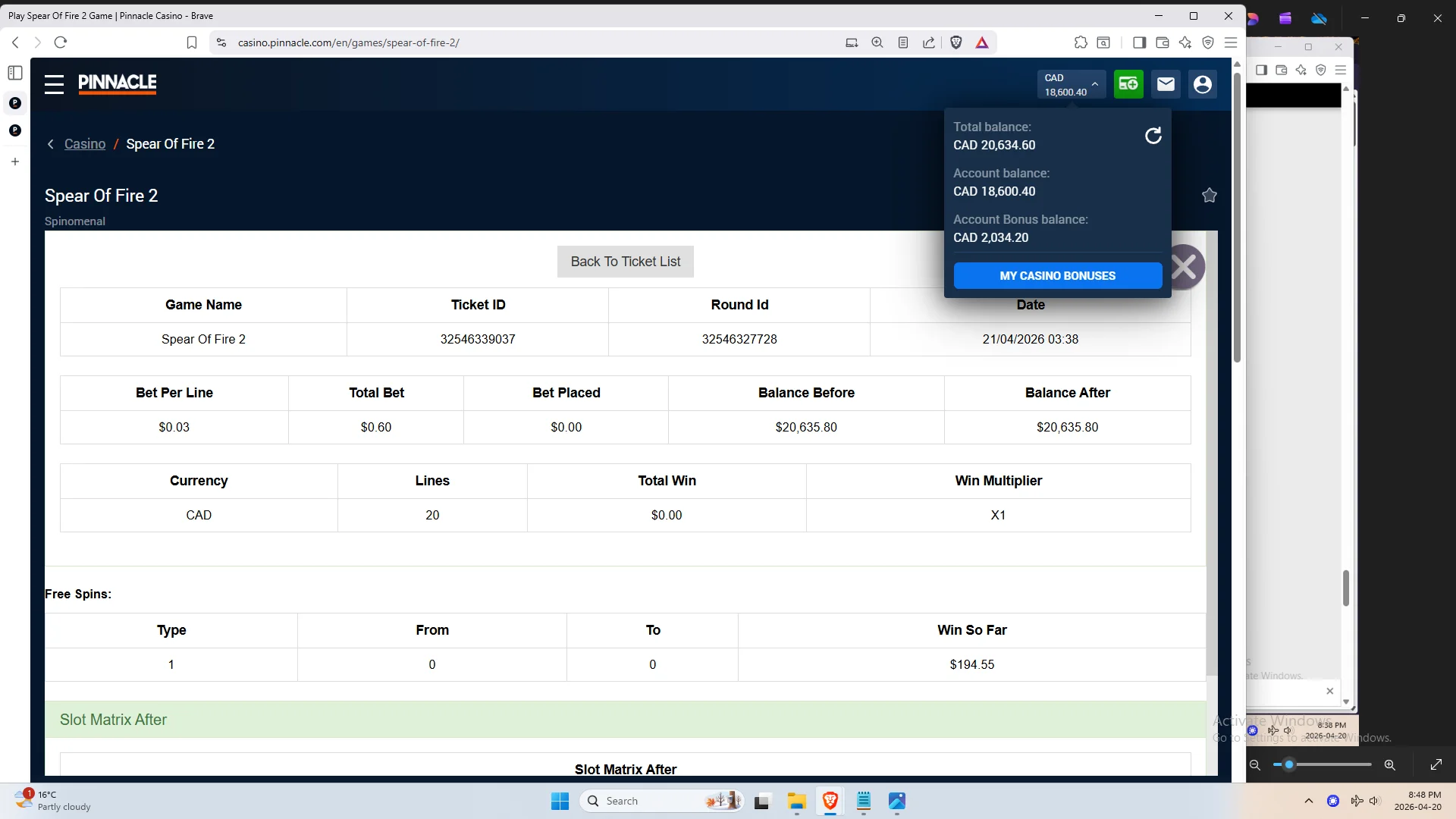Open My Casino Bonuses
This screenshot has height=819, width=1456.
[x=1057, y=276]
